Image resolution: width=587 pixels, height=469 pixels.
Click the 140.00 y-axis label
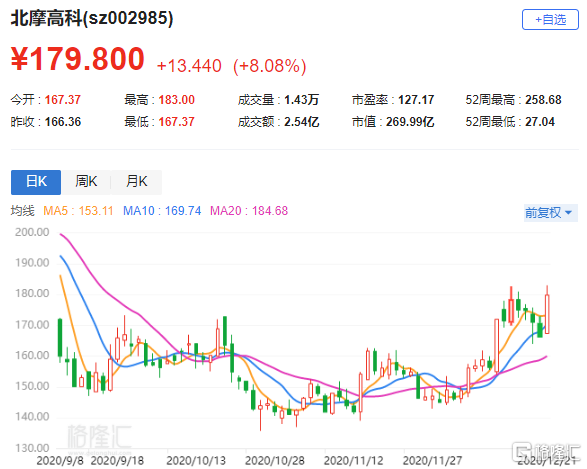click(32, 417)
